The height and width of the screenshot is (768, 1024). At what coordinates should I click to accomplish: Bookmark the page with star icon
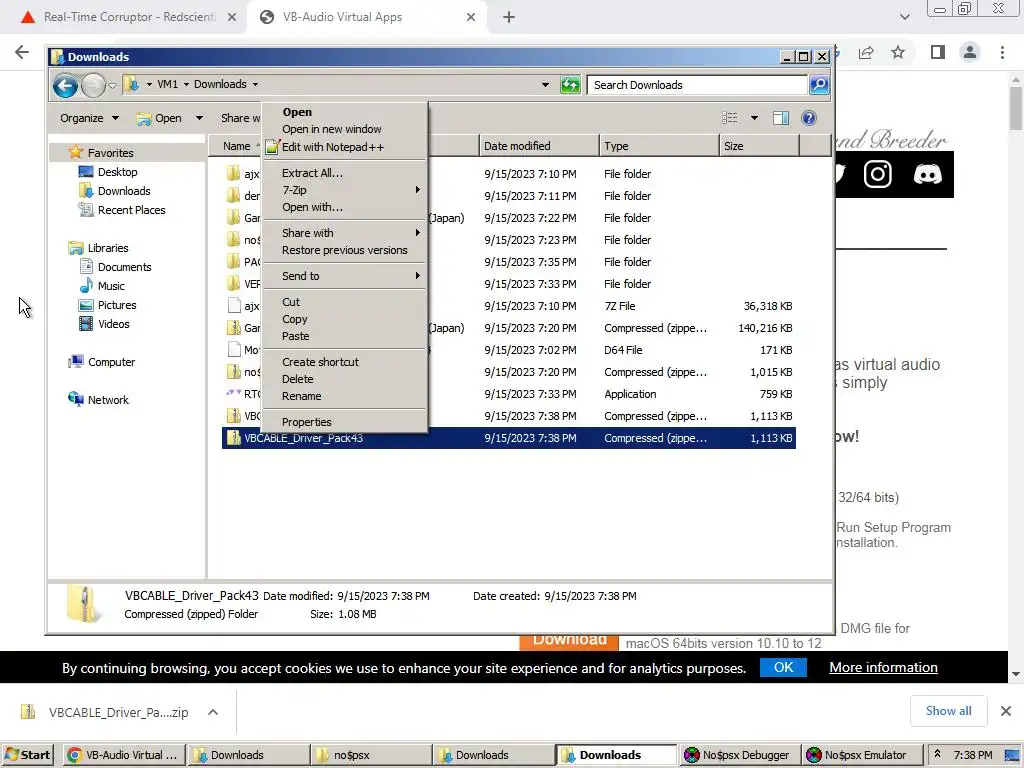click(x=899, y=52)
